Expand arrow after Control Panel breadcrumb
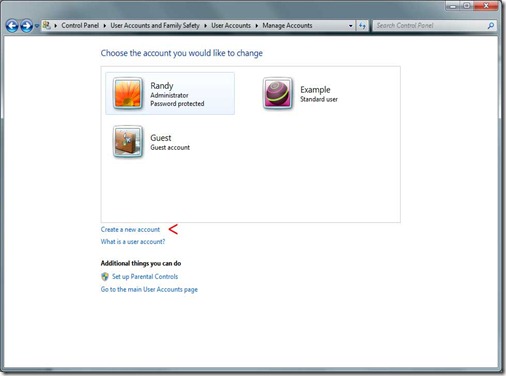The image size is (506, 376). click(105, 26)
